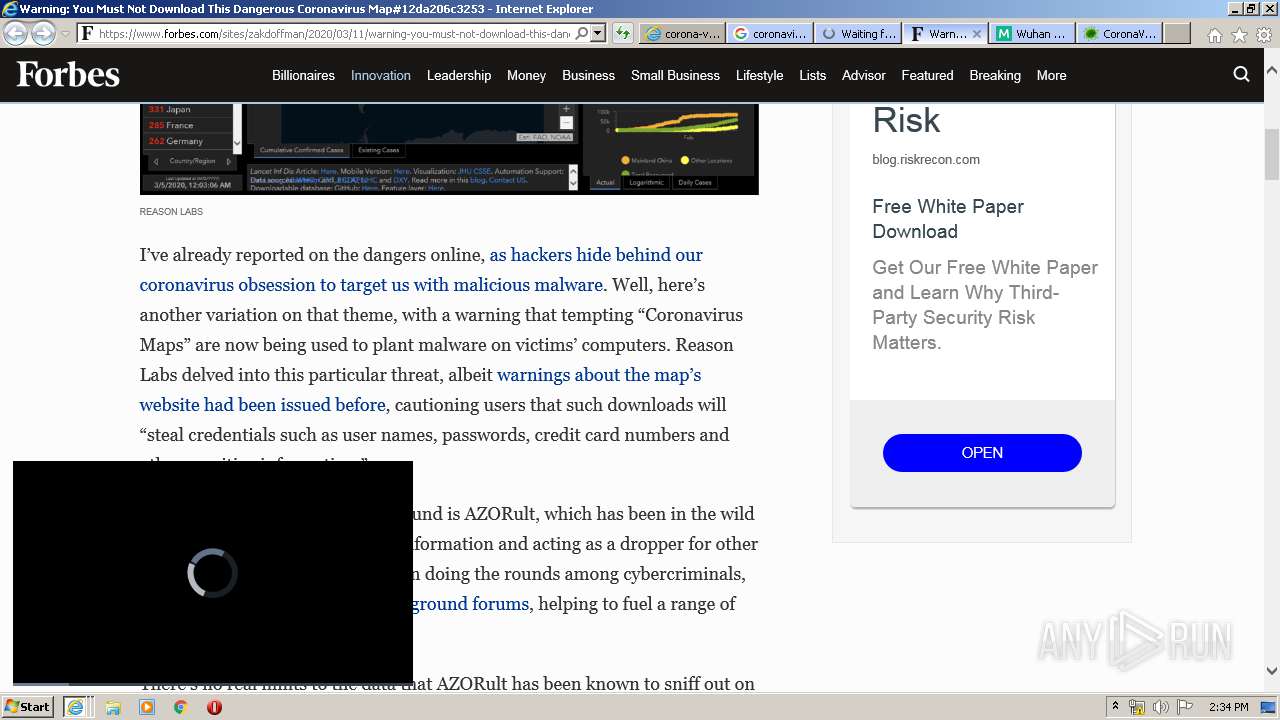Open link about hackers hiding behind coronavirus obsession
The height and width of the screenshot is (720, 1280).
pyautogui.click(x=421, y=270)
